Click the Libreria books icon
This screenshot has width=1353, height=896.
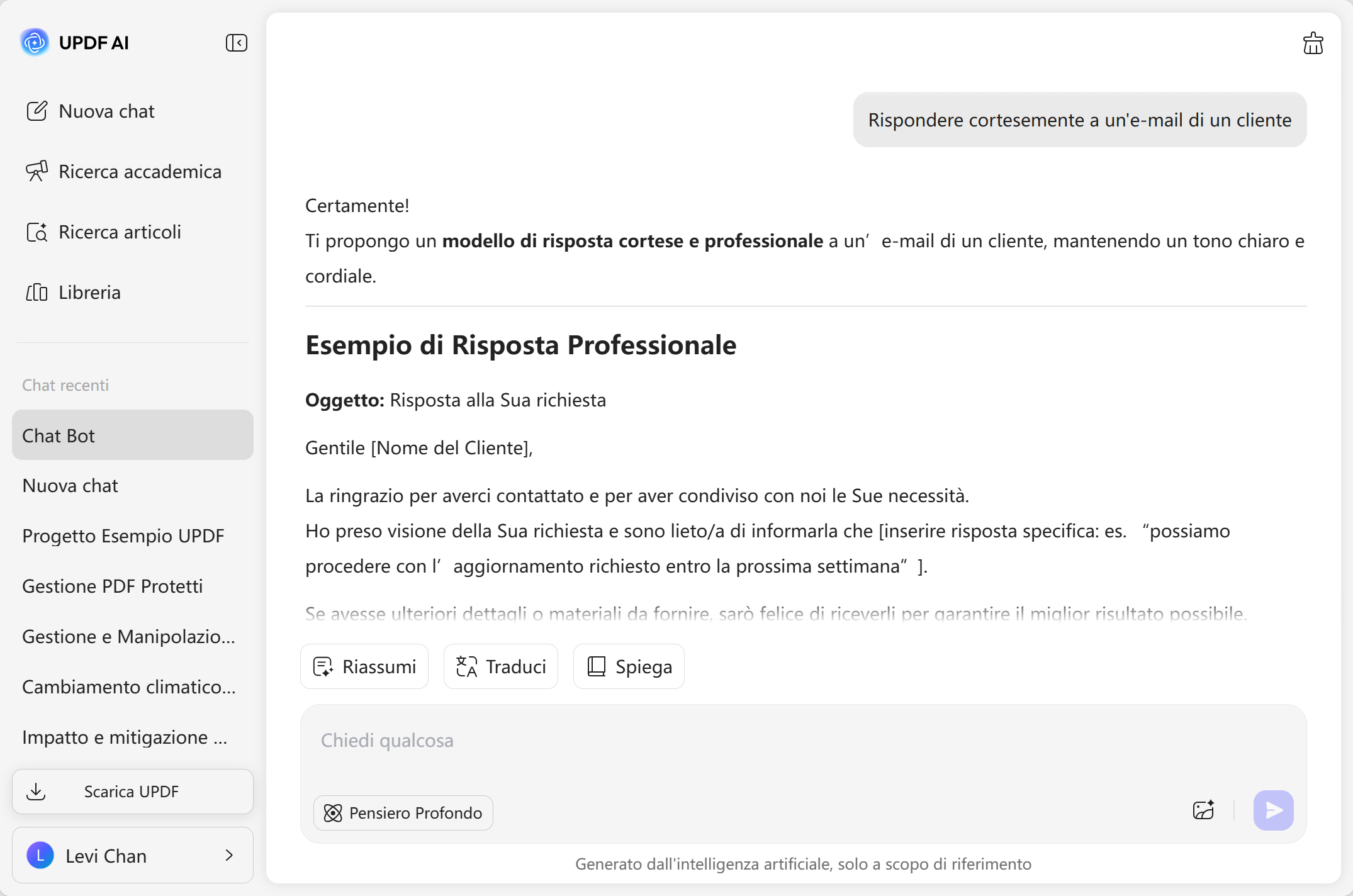[x=36, y=293]
